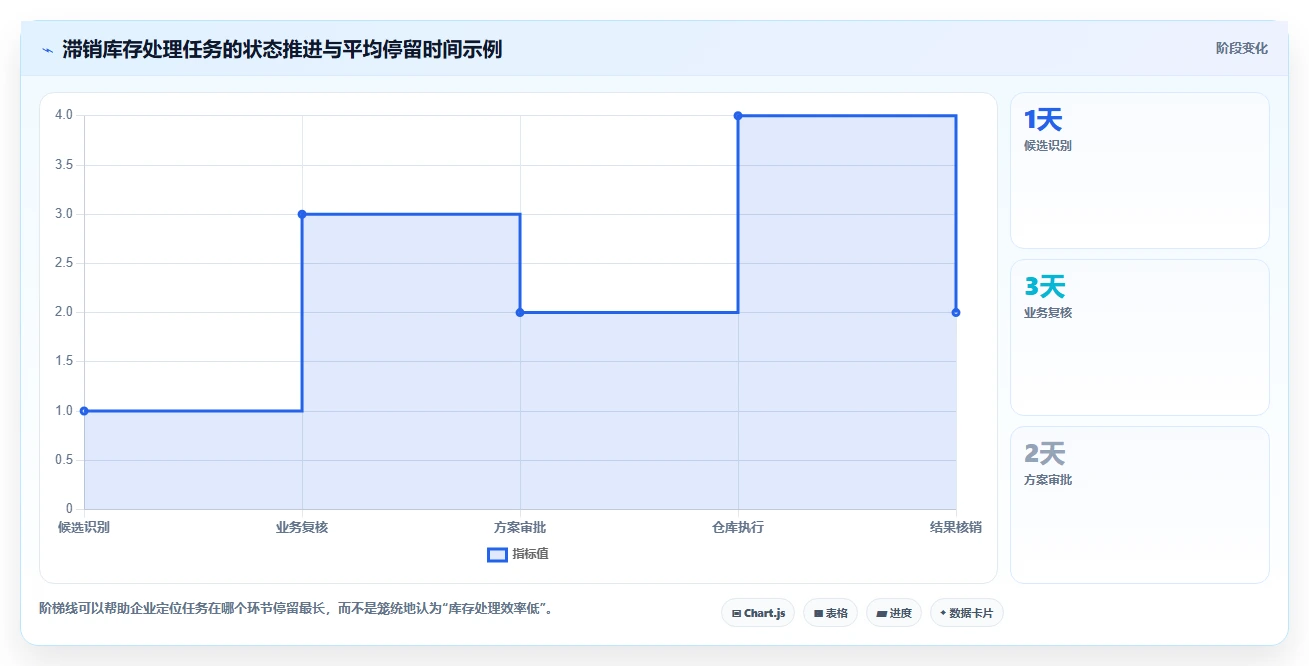
Task: Click the 候选识别 x-axis label
Action: pyautogui.click(x=84, y=528)
